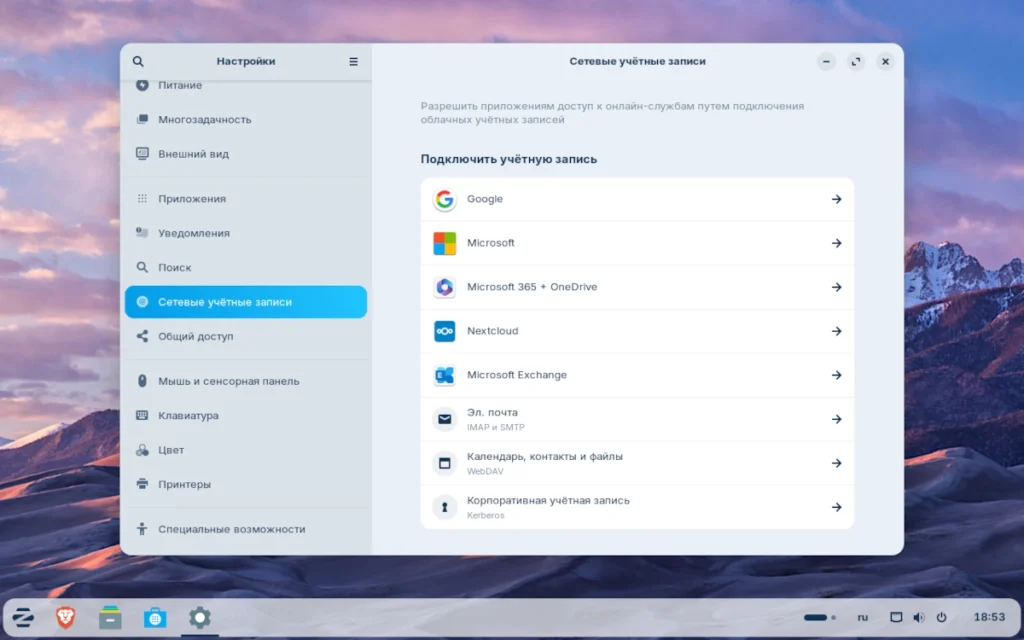Click the Microsoft 365 + OneDrive logo
This screenshot has height=640, width=1024.
445,287
